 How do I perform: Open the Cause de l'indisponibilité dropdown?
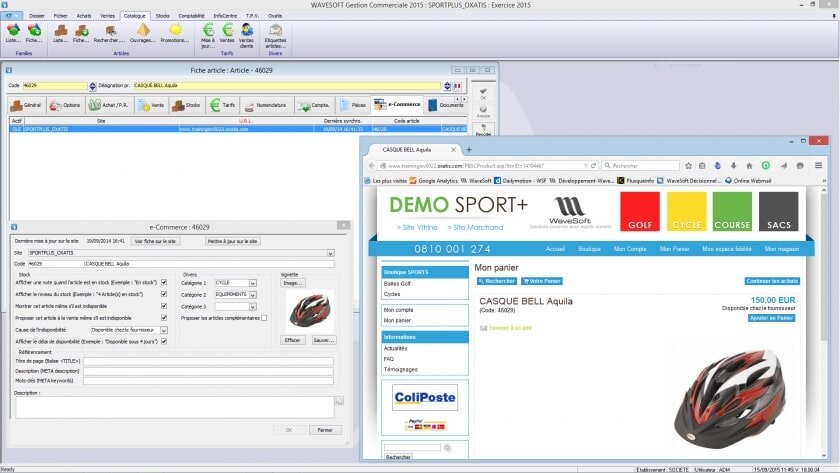click(162, 329)
